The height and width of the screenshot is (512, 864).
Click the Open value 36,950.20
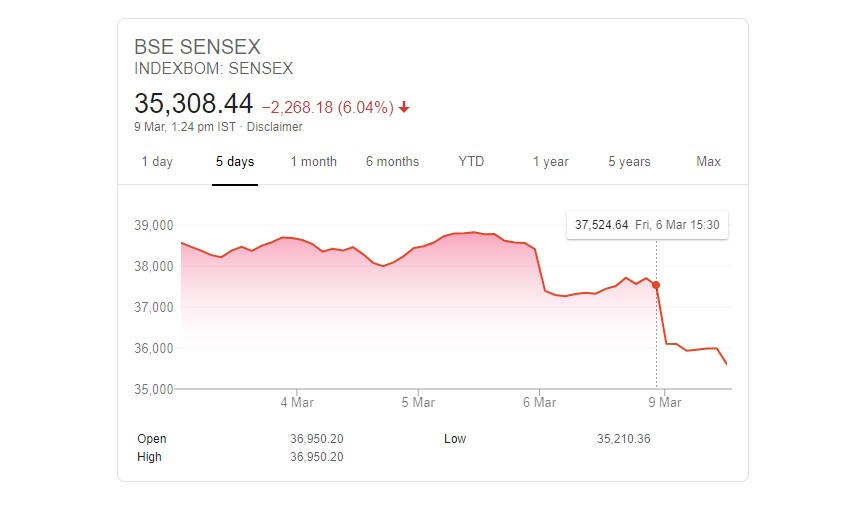click(317, 439)
